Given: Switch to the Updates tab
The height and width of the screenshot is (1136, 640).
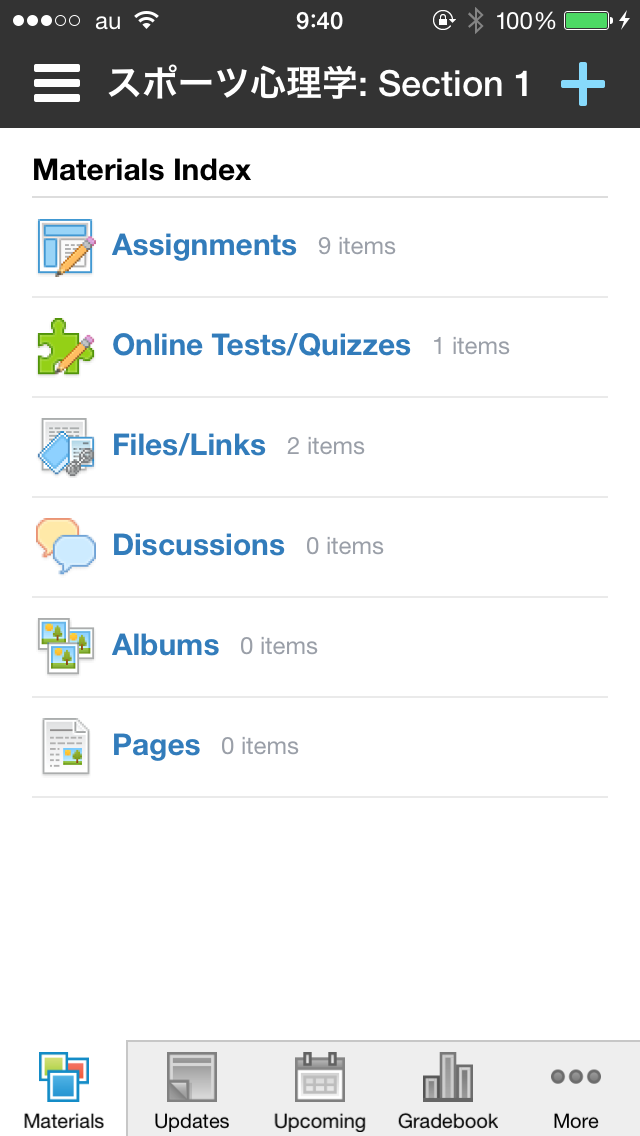Looking at the screenshot, I should [x=191, y=1090].
